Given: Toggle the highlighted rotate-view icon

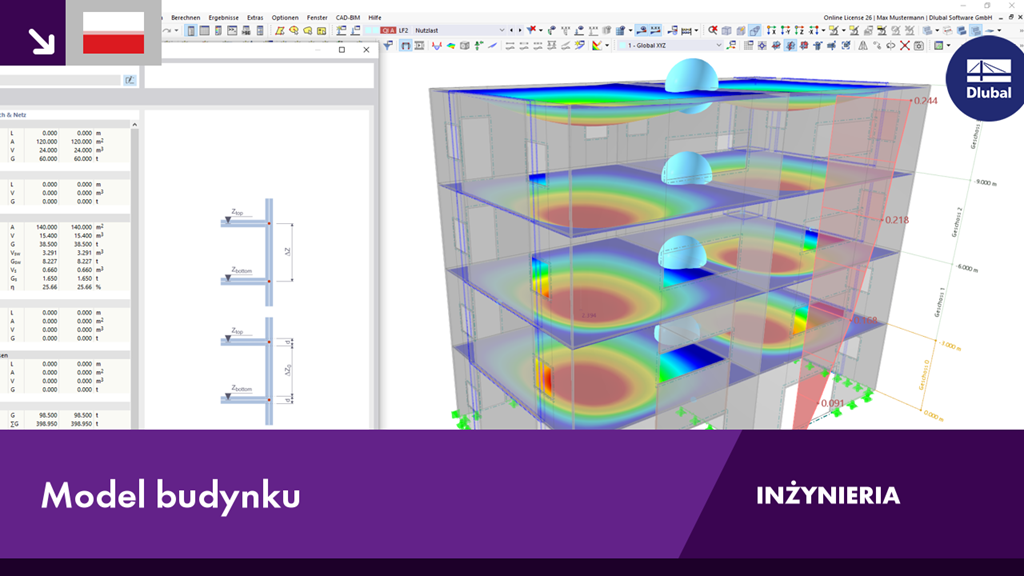Looking at the screenshot, I should pyautogui.click(x=790, y=45).
